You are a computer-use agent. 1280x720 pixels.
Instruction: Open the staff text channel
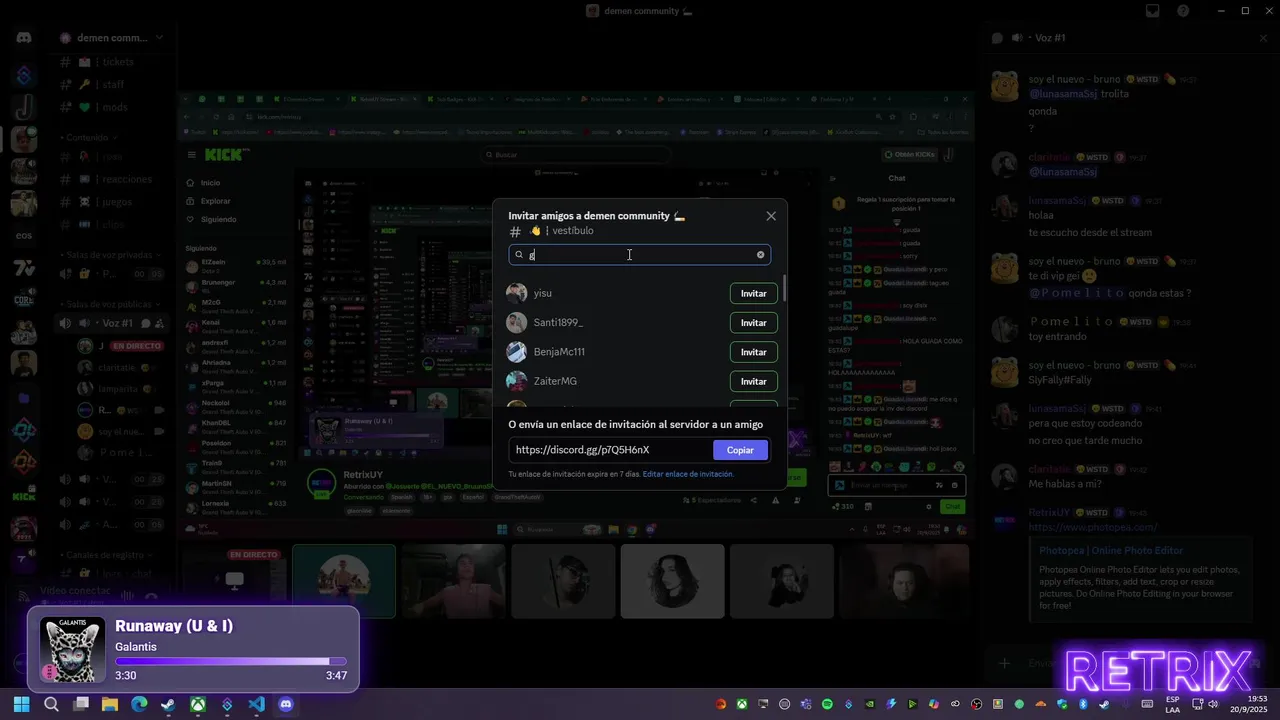click(113, 85)
